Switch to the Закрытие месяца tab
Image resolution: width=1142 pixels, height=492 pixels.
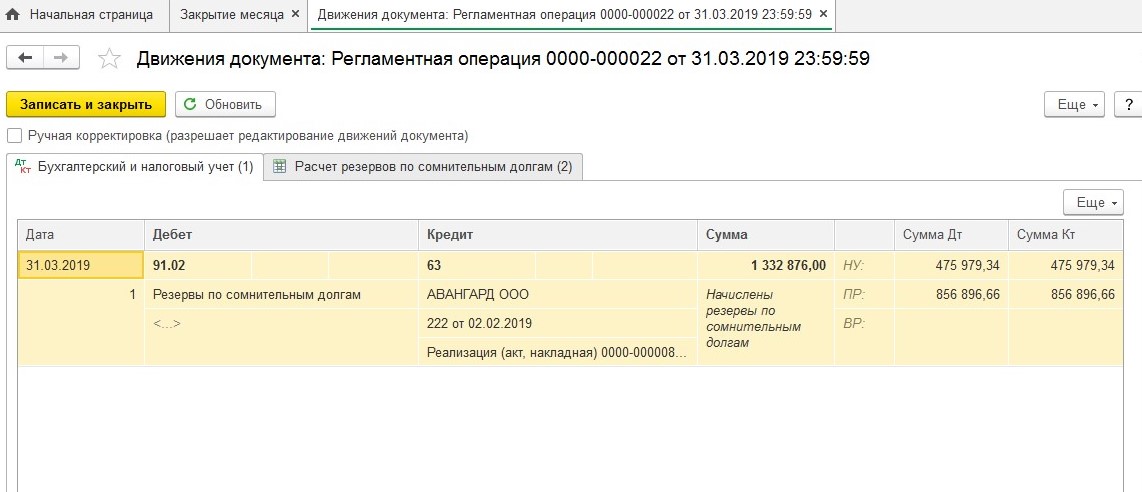click(231, 15)
